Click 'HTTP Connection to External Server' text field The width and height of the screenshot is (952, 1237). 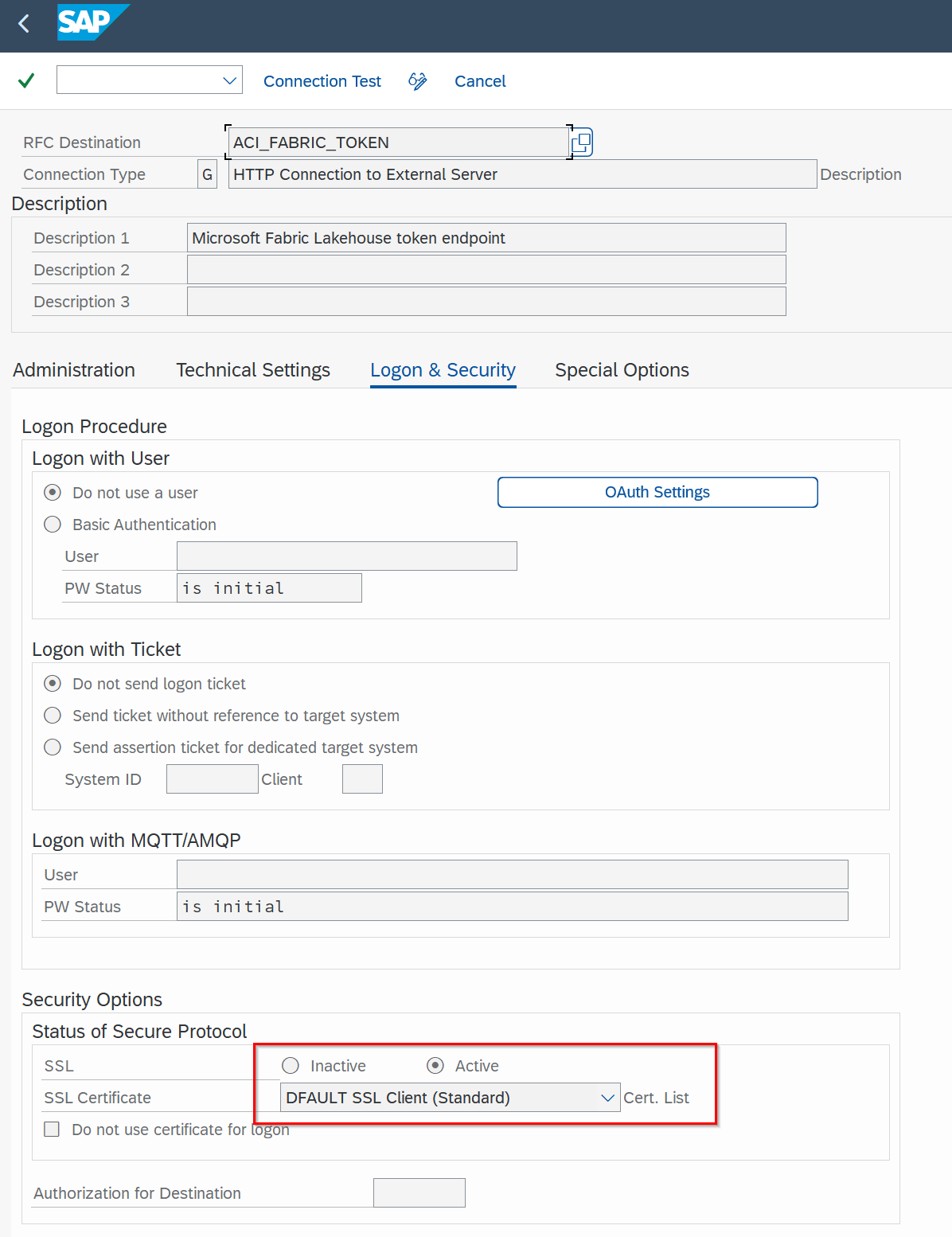point(522,174)
